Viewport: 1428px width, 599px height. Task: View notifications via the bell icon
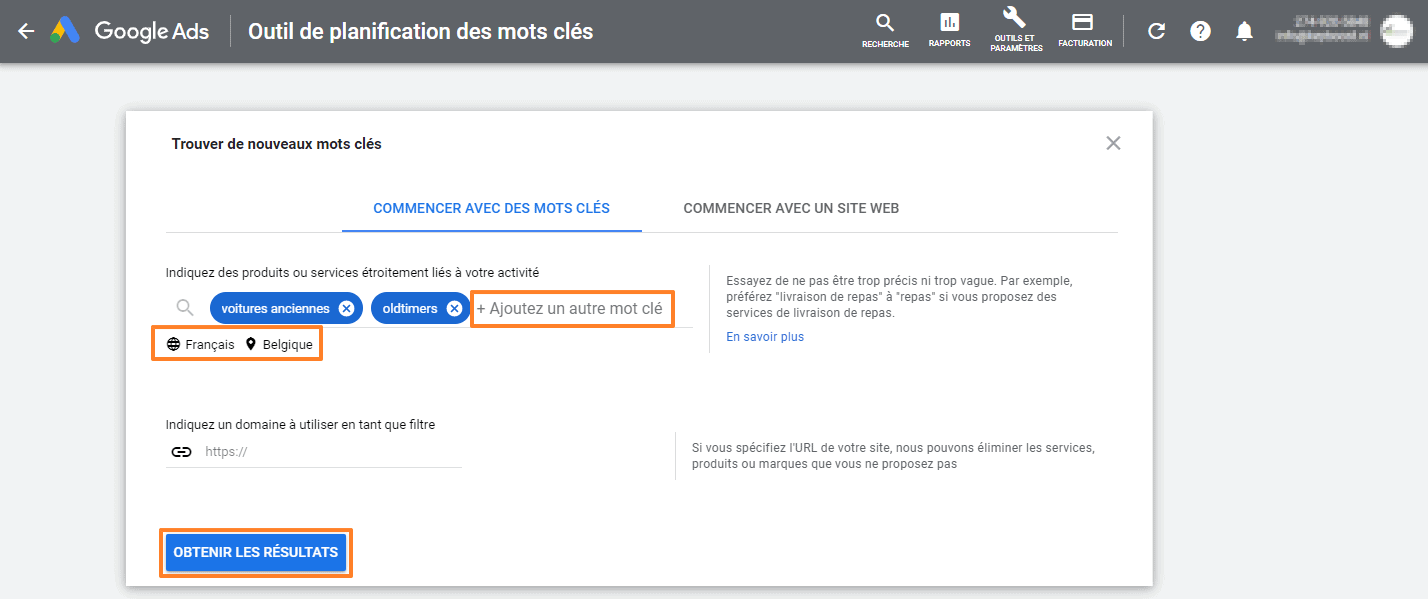point(1244,31)
